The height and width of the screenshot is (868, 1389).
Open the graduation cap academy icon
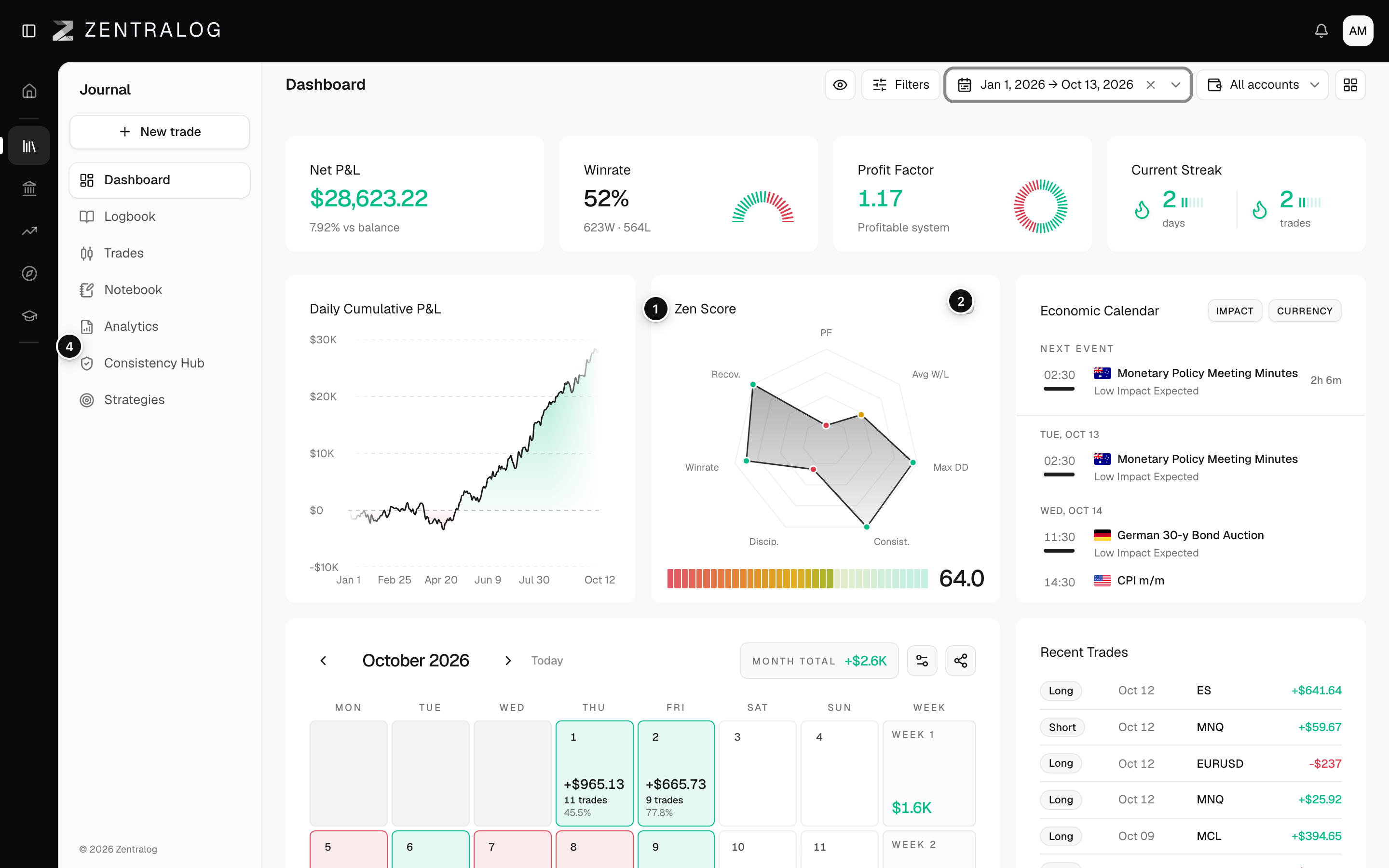pos(29,316)
